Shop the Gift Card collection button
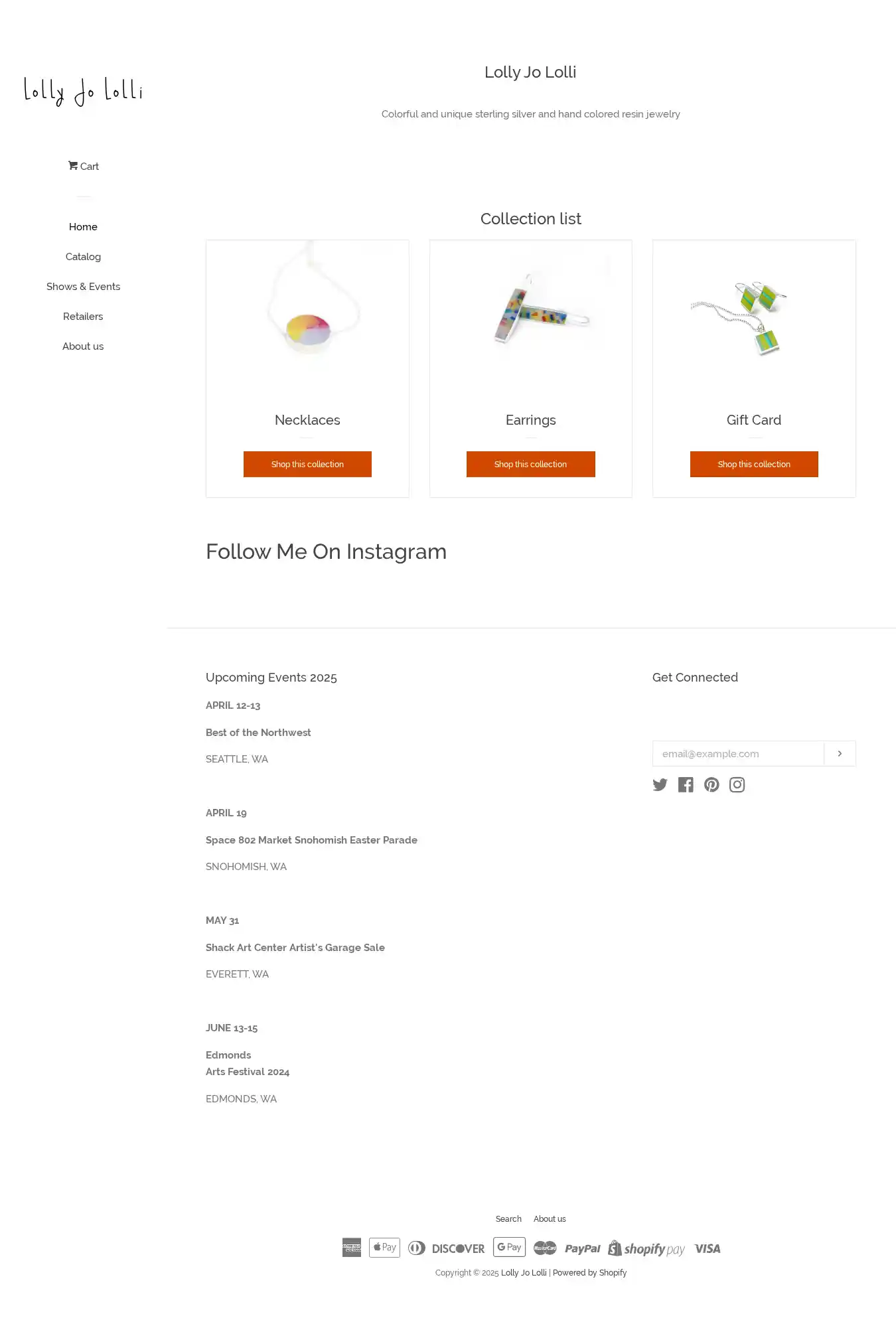This screenshot has height=1322, width=896. [x=754, y=465]
